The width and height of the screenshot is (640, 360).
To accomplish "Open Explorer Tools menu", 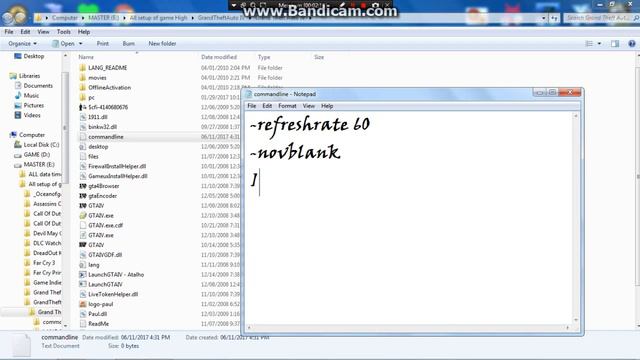I will (x=63, y=31).
